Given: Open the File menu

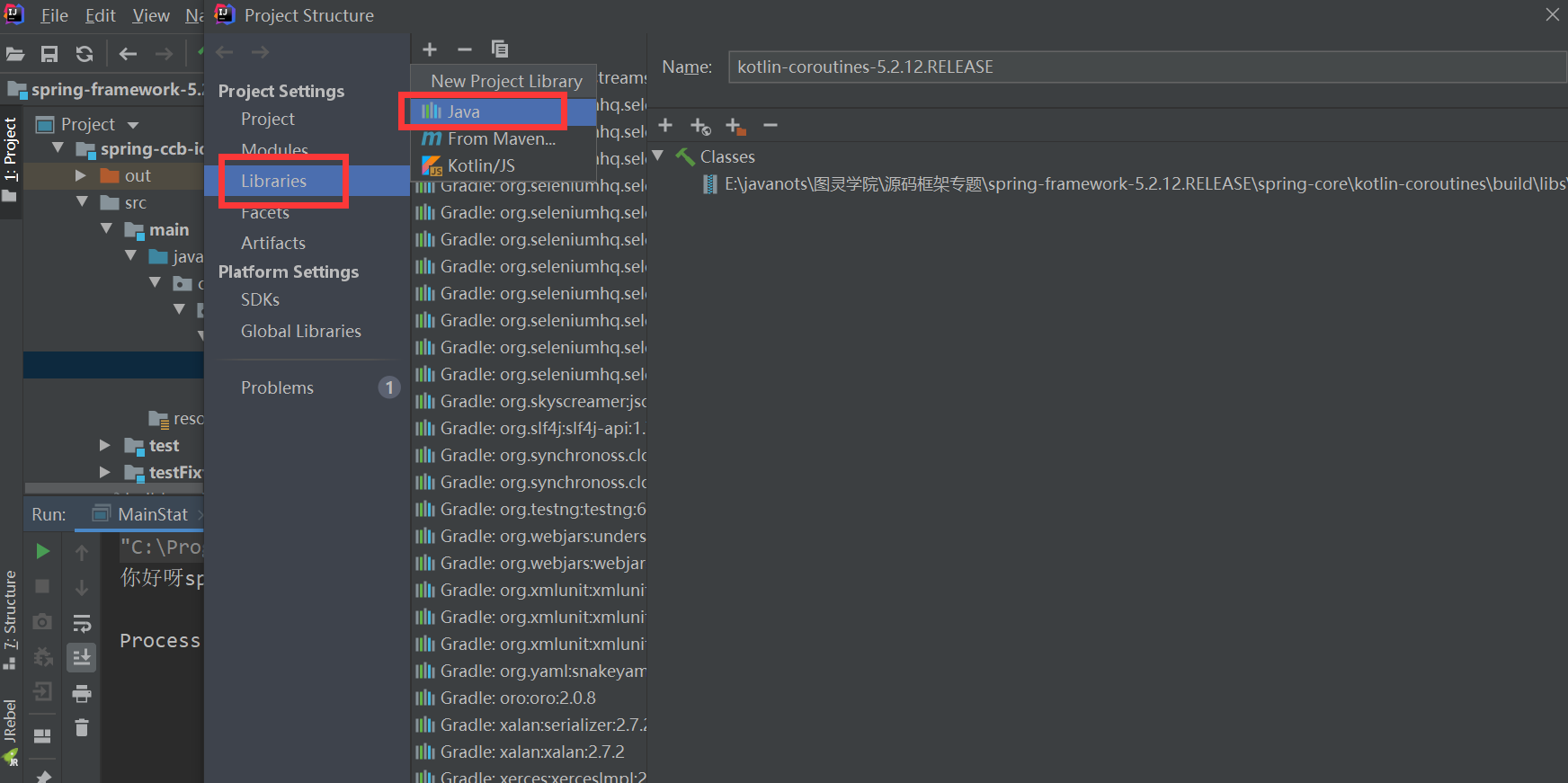Looking at the screenshot, I should tap(55, 15).
